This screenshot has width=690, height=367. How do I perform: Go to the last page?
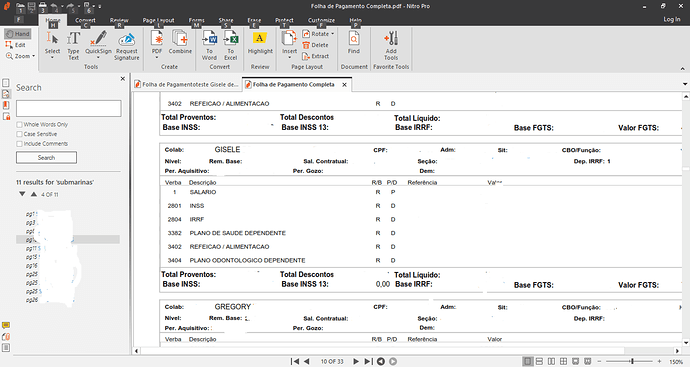coord(369,361)
